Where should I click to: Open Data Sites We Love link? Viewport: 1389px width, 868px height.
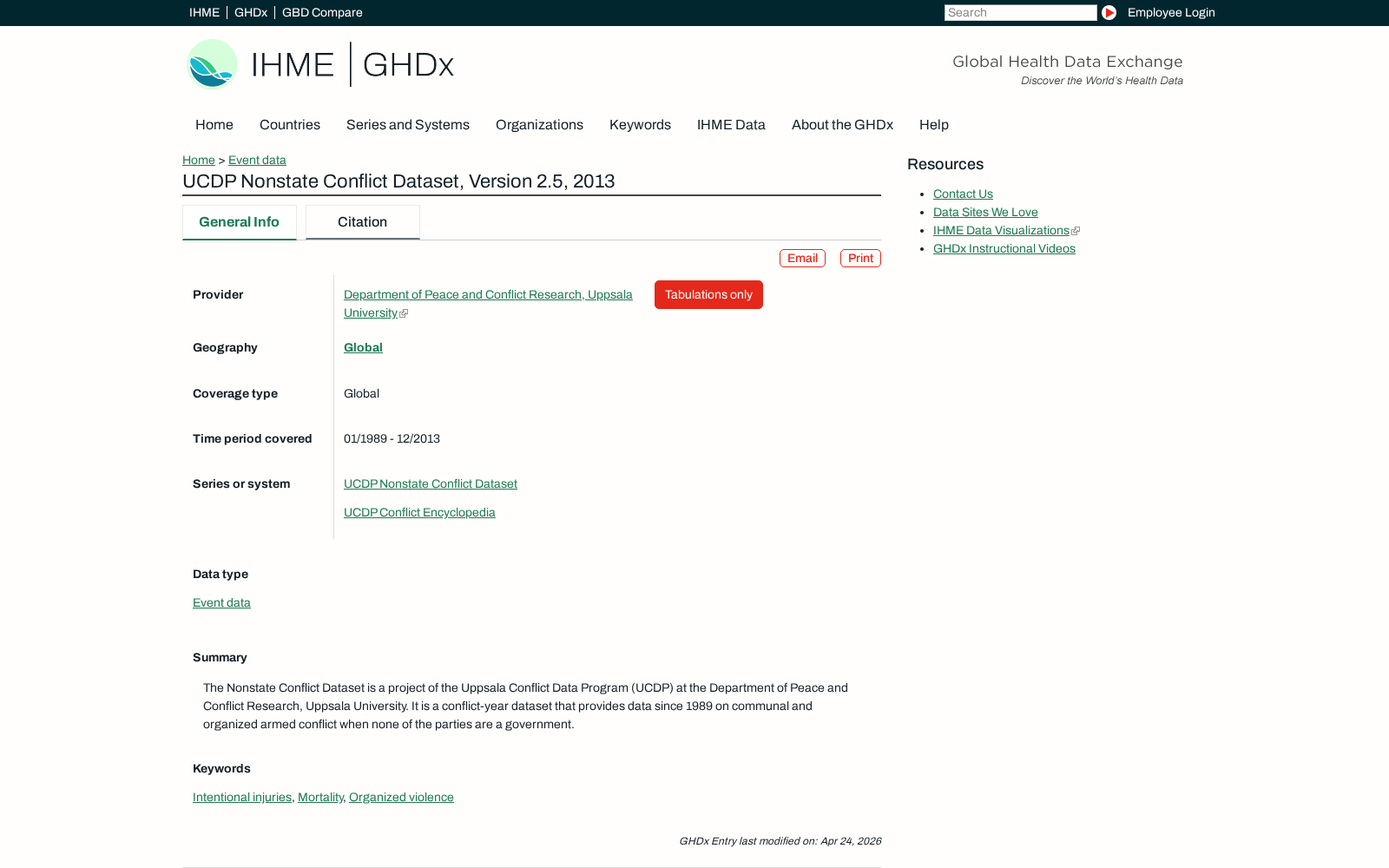[x=985, y=212]
